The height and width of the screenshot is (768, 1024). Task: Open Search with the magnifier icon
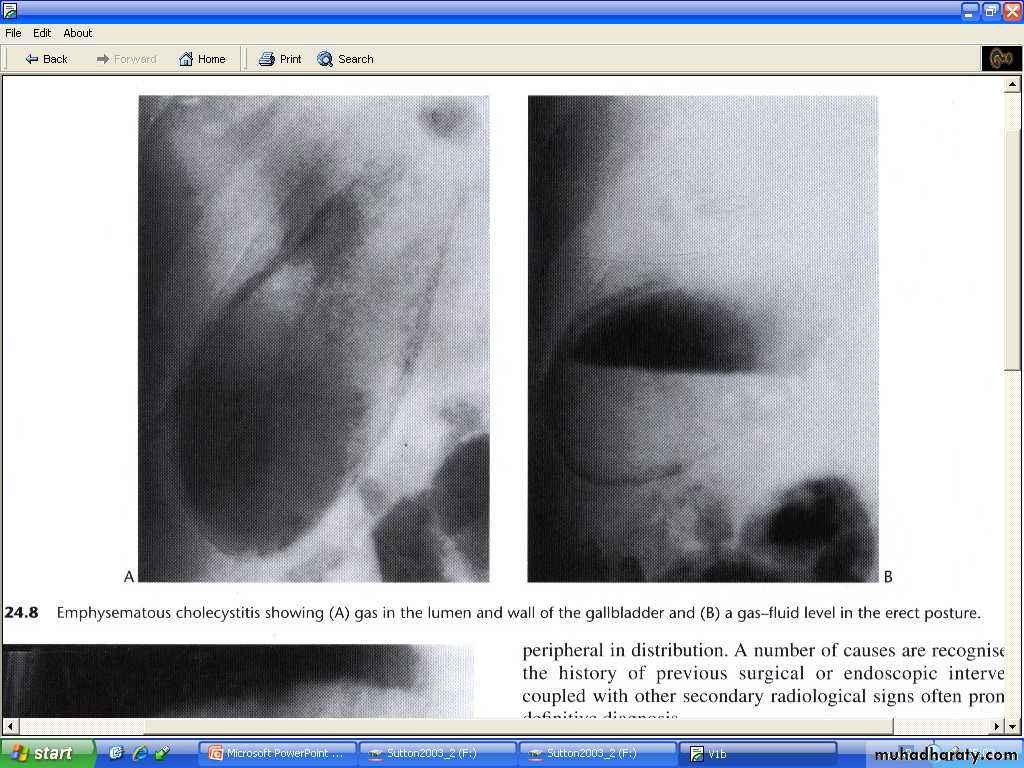pyautogui.click(x=345, y=59)
